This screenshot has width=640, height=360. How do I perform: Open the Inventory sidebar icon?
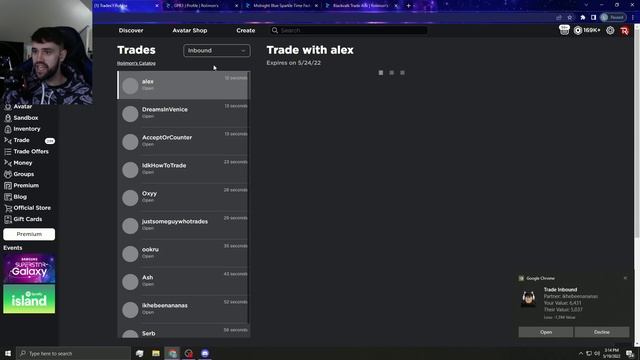tap(8, 129)
